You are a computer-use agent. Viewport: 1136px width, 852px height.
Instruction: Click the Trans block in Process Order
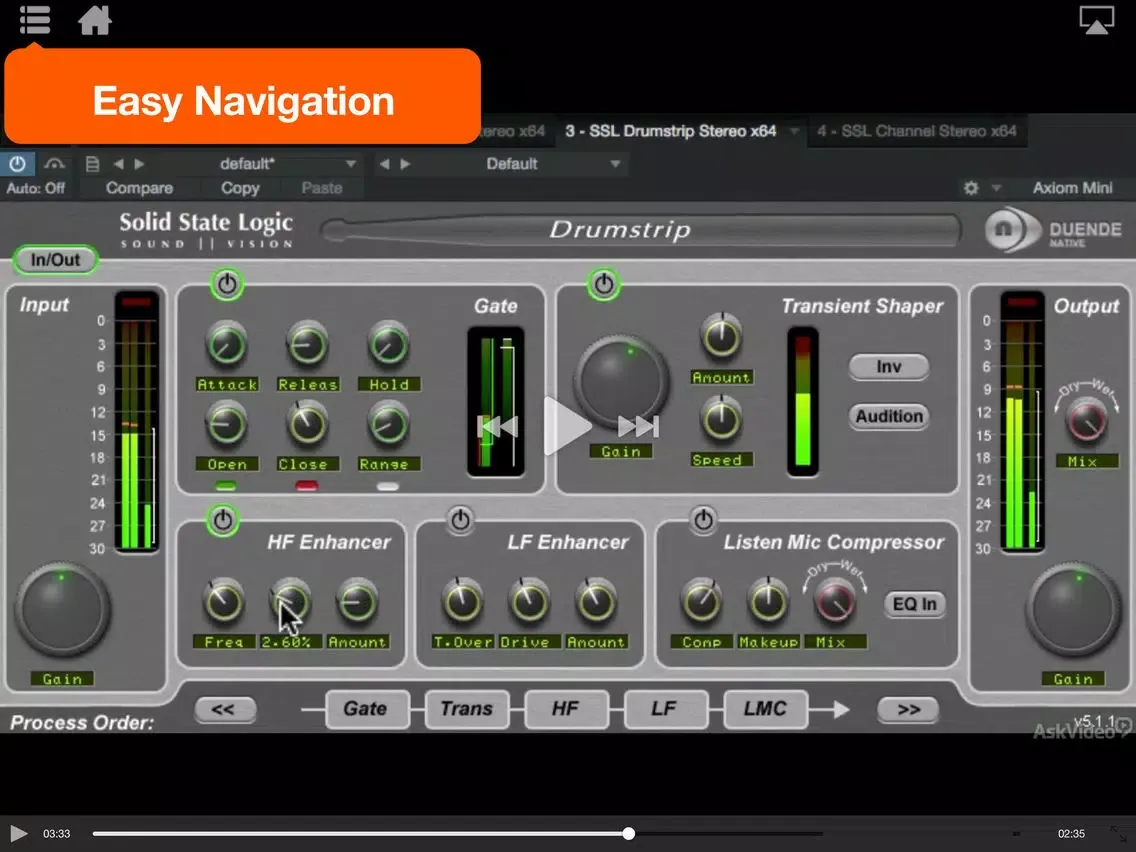point(466,708)
